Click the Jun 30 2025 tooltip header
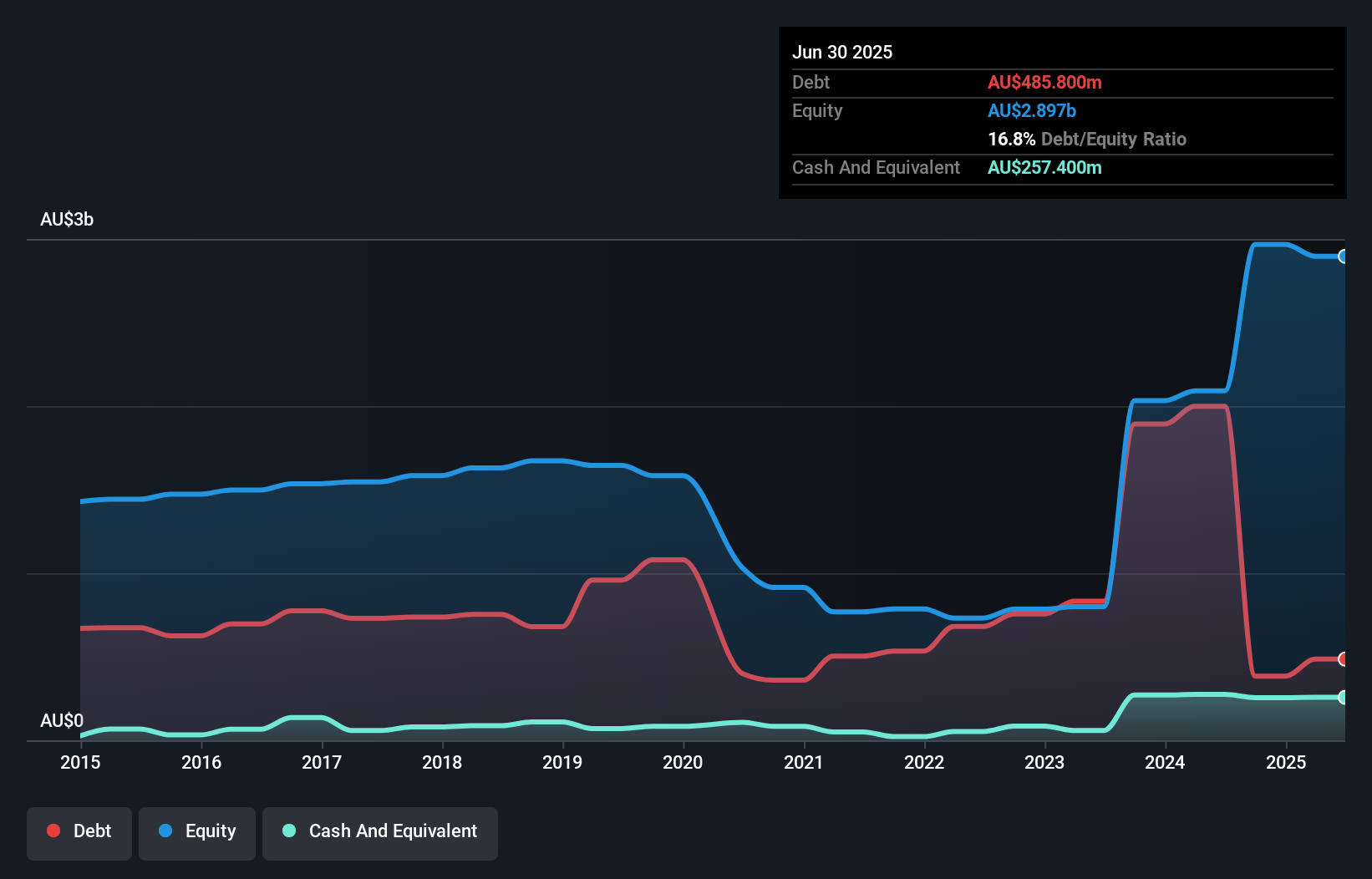 click(x=843, y=52)
